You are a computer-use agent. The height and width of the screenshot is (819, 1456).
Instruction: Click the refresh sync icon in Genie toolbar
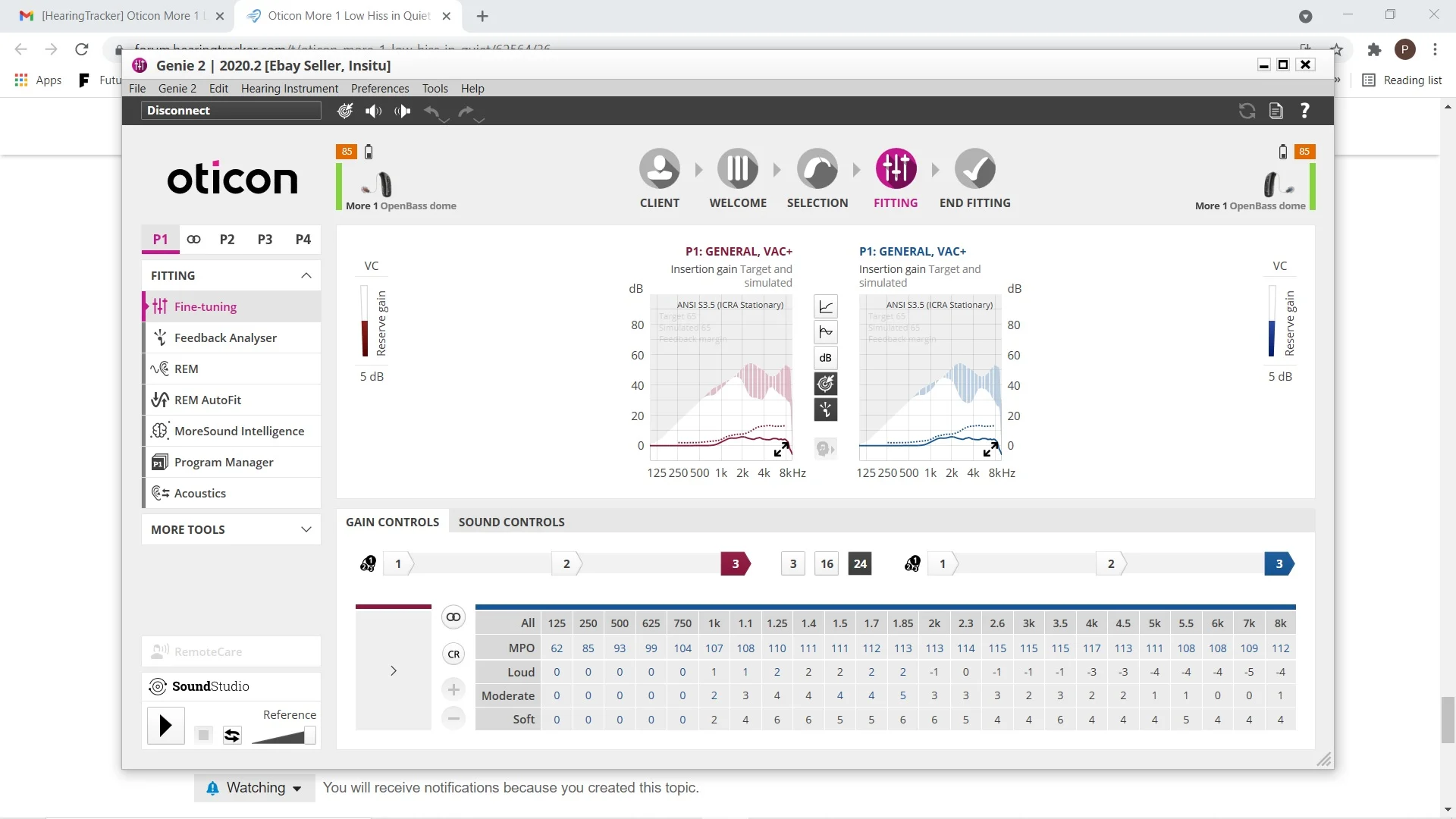(1247, 111)
